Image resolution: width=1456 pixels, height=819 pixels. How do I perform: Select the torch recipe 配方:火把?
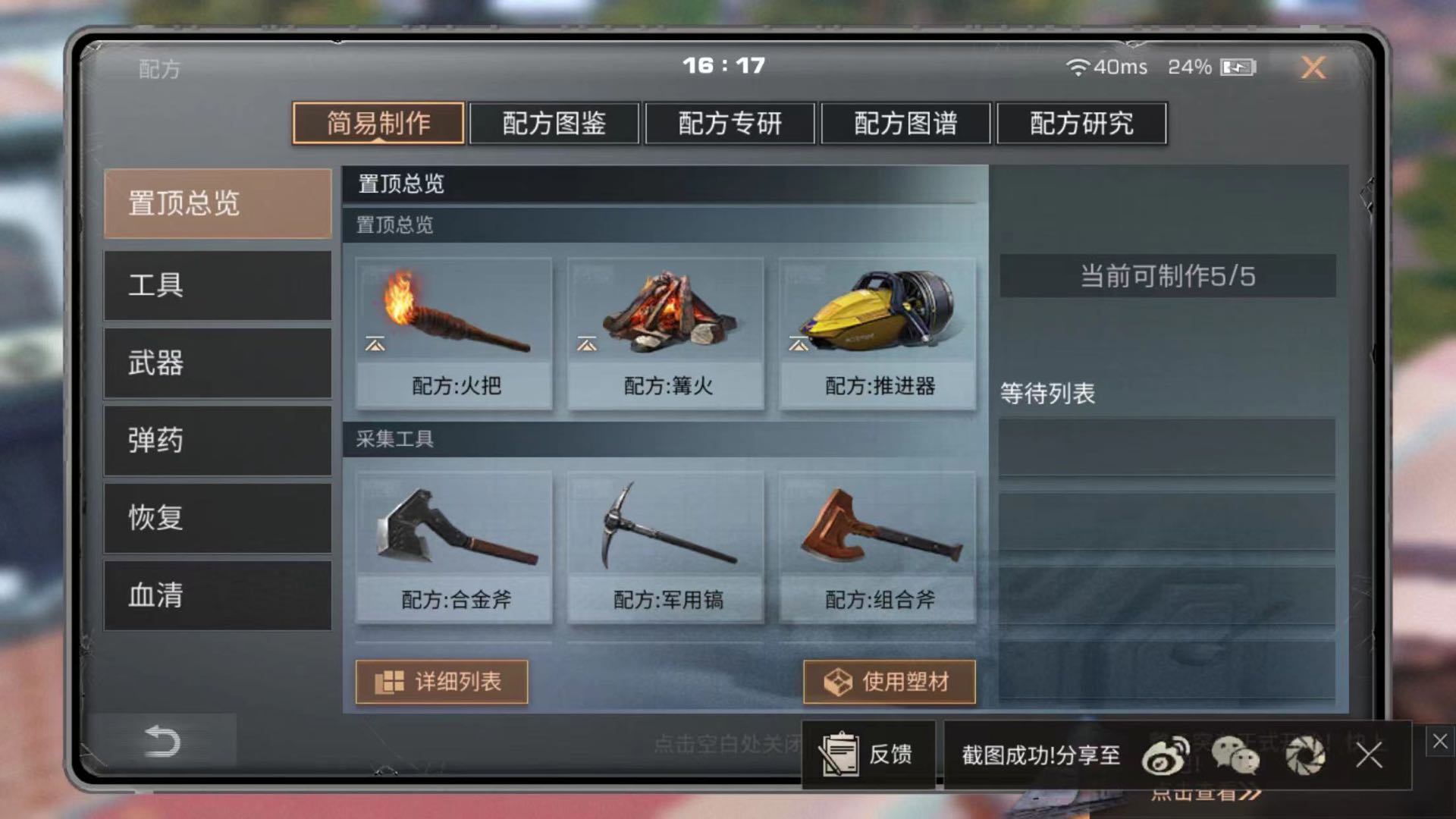point(453,334)
